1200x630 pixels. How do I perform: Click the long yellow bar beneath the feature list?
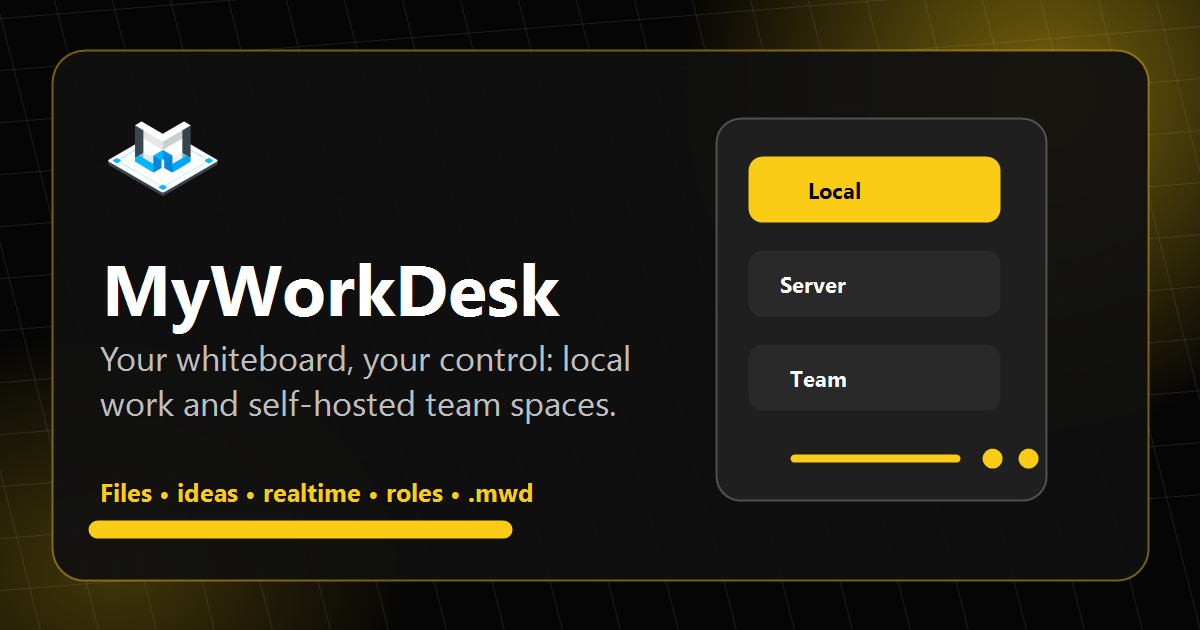pos(300,530)
